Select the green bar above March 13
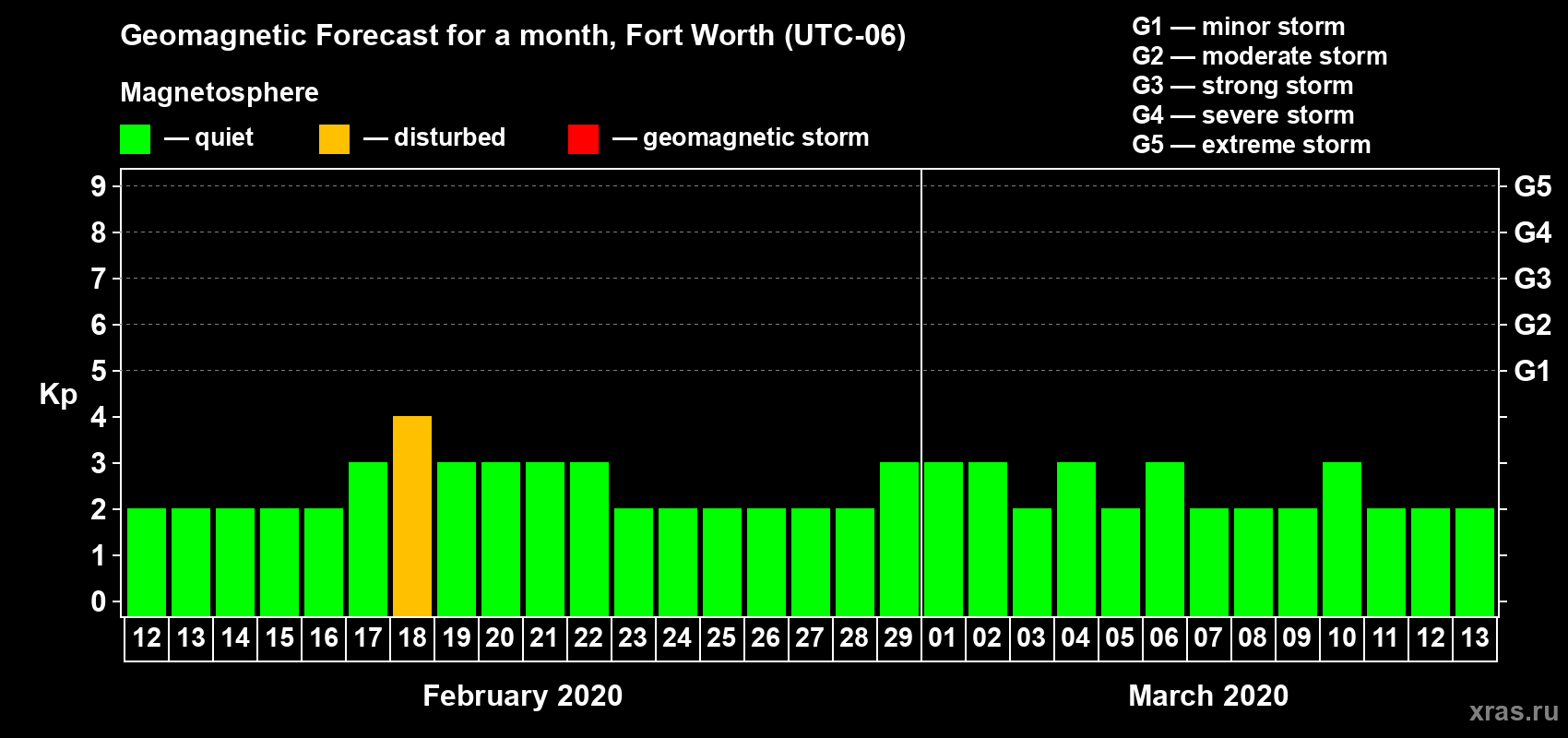This screenshot has width=1568, height=738. [1475, 563]
